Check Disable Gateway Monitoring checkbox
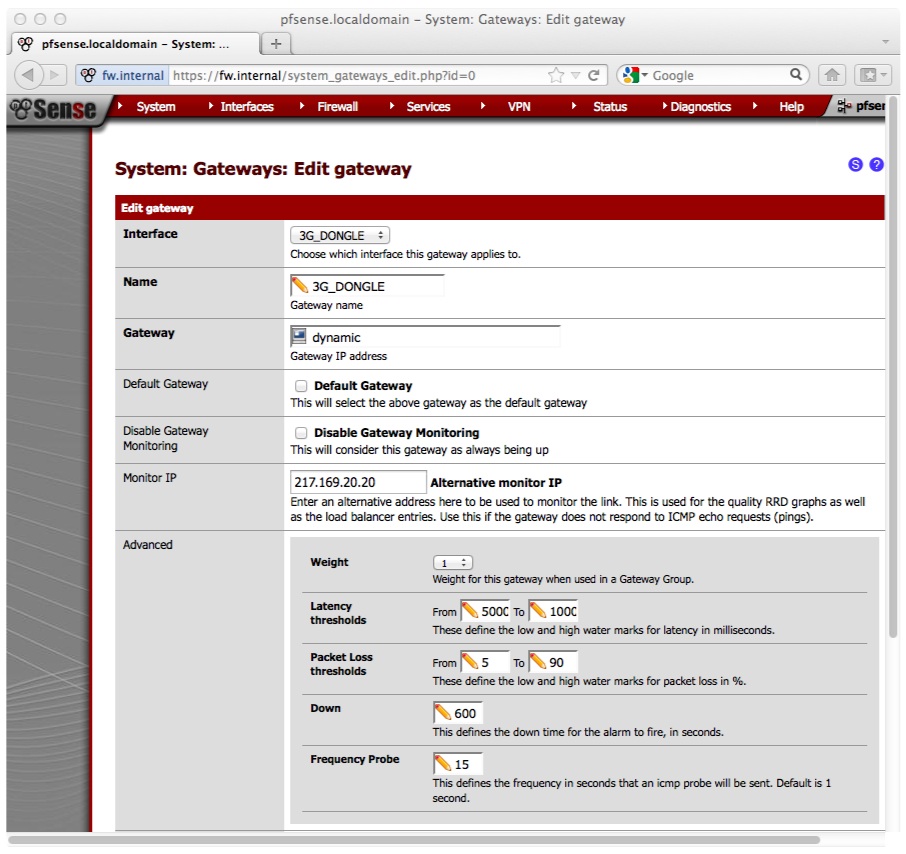Viewport: 906px width, 854px height. (x=301, y=433)
